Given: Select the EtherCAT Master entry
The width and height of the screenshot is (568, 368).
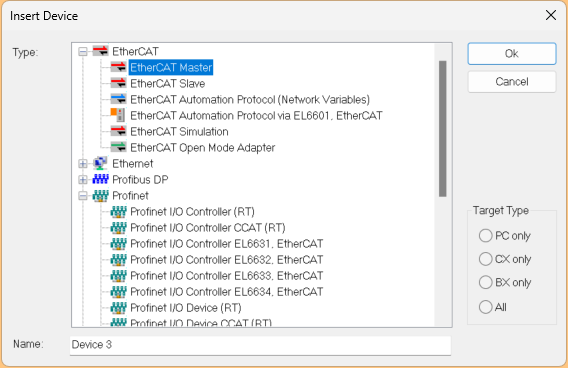Looking at the screenshot, I should coord(171,67).
